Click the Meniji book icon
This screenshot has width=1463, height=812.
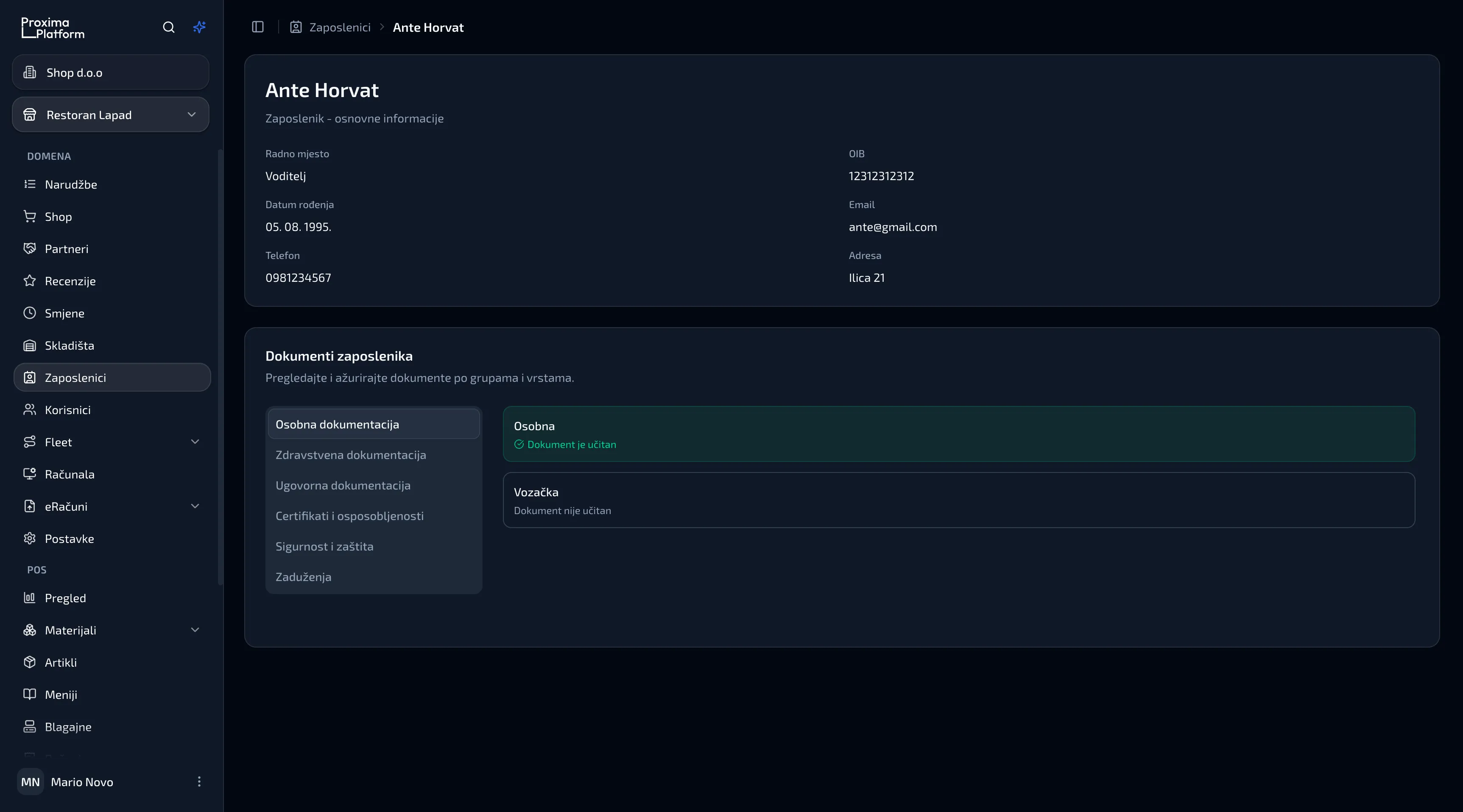[30, 695]
